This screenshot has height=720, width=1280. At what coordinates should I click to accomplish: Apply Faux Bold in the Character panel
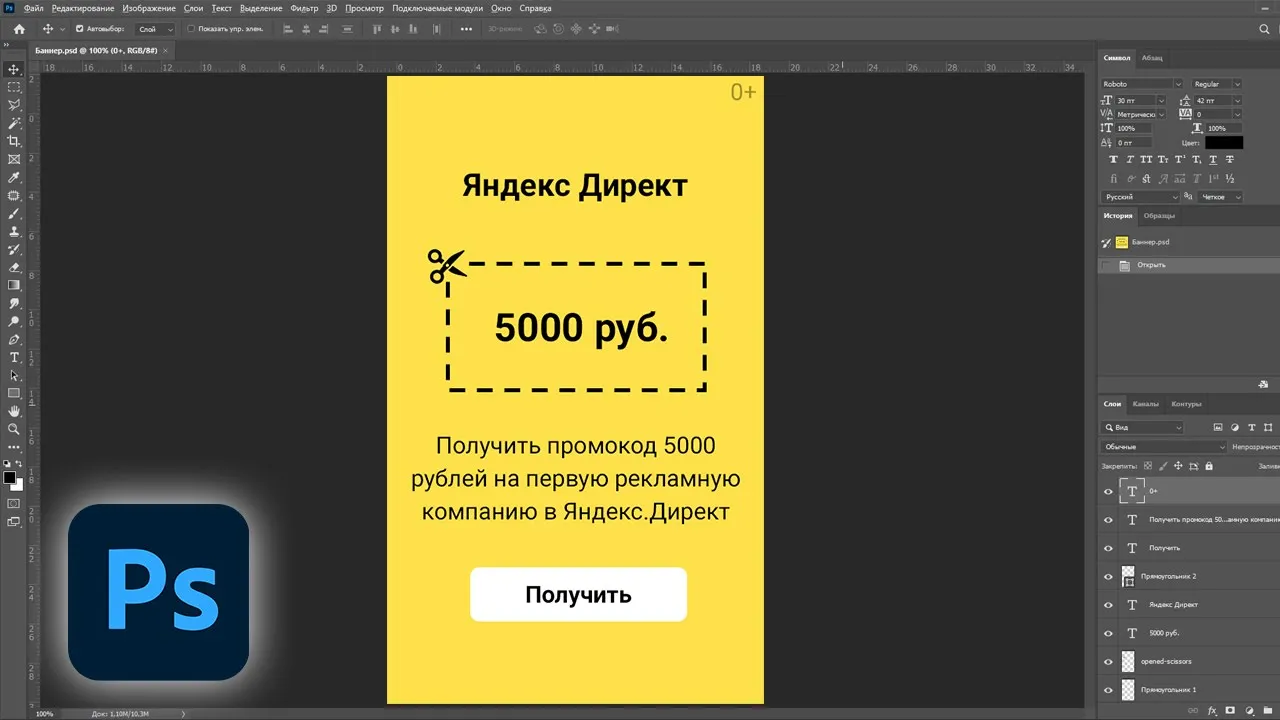1114,160
